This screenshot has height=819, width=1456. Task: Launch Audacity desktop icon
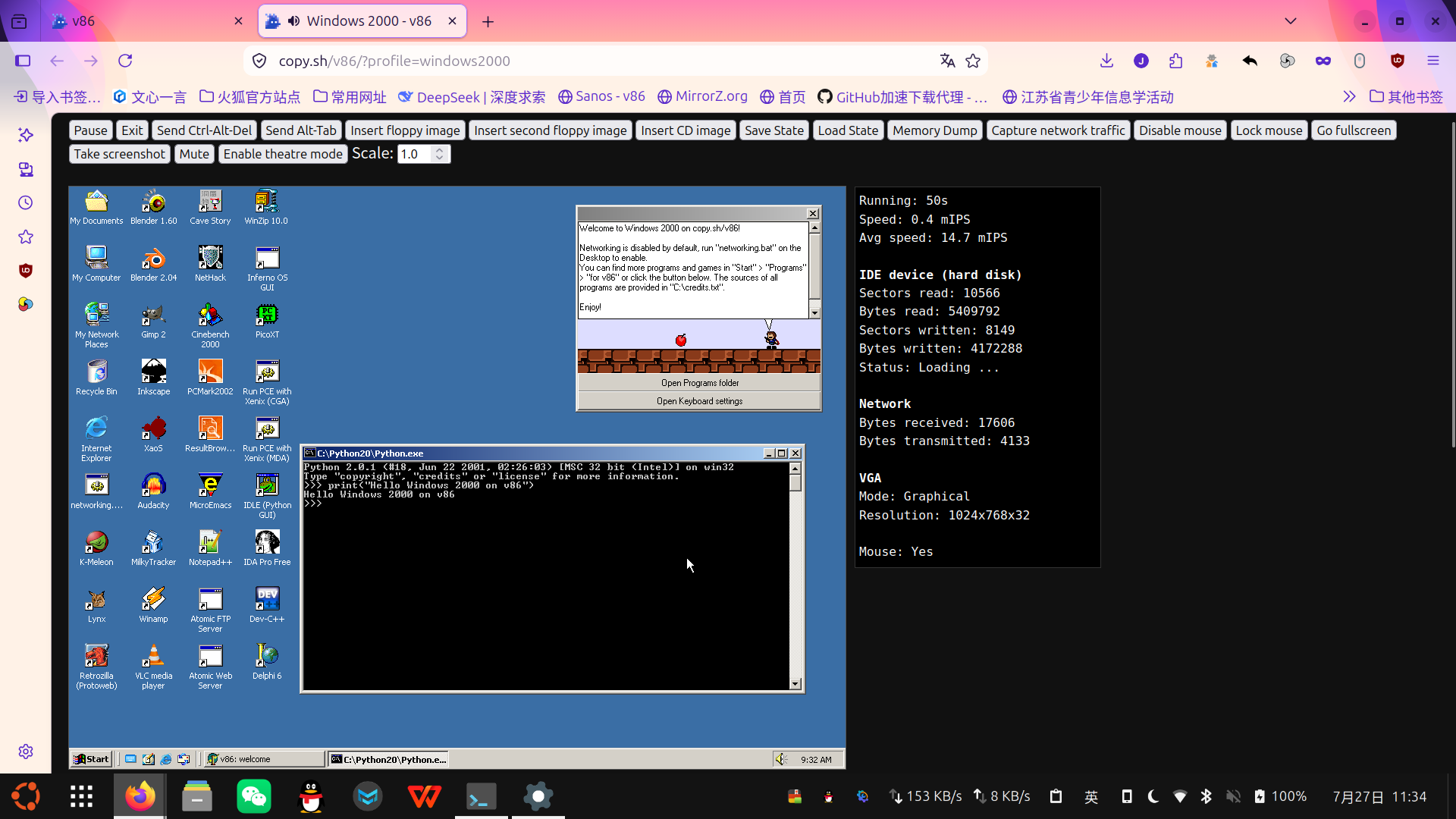pyautogui.click(x=153, y=491)
